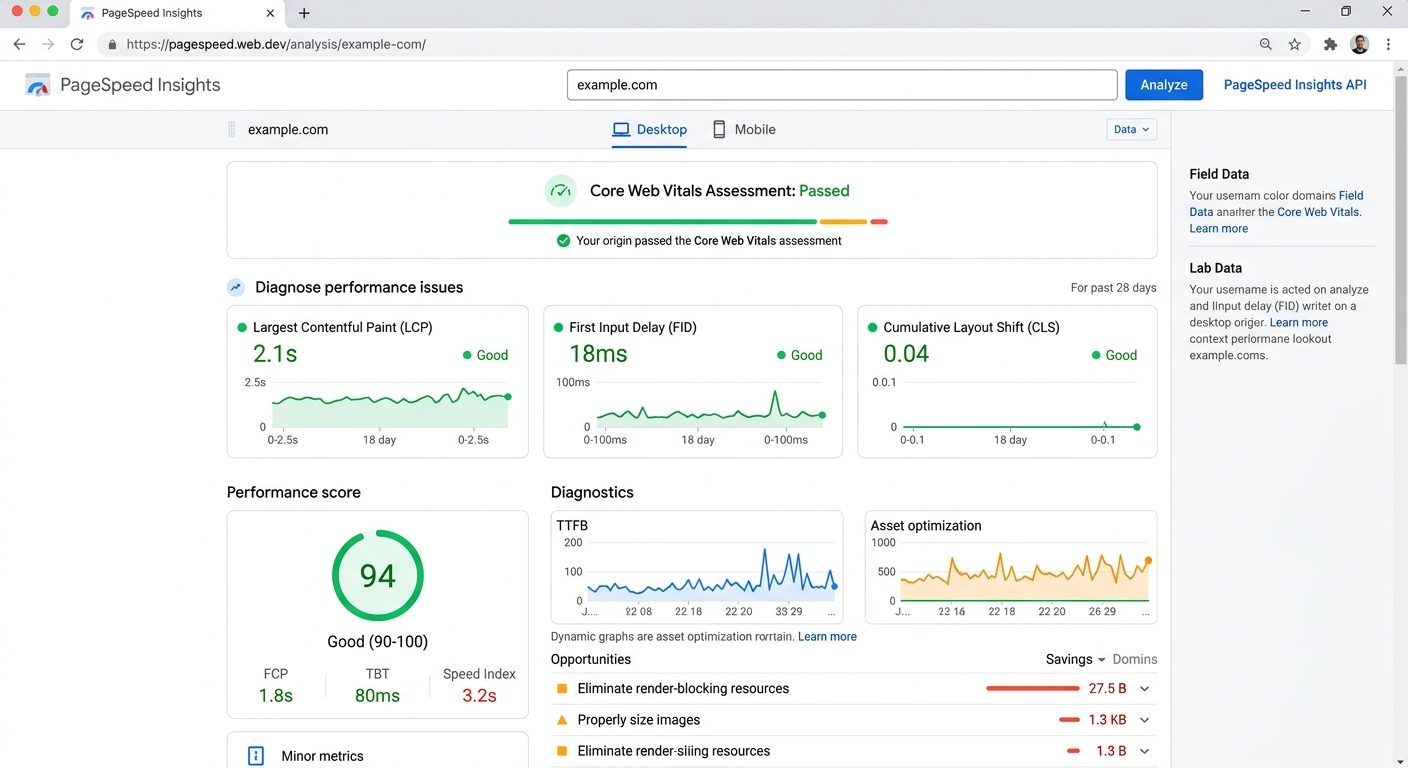Open the profile avatar in the browser toolbar

[x=1359, y=44]
